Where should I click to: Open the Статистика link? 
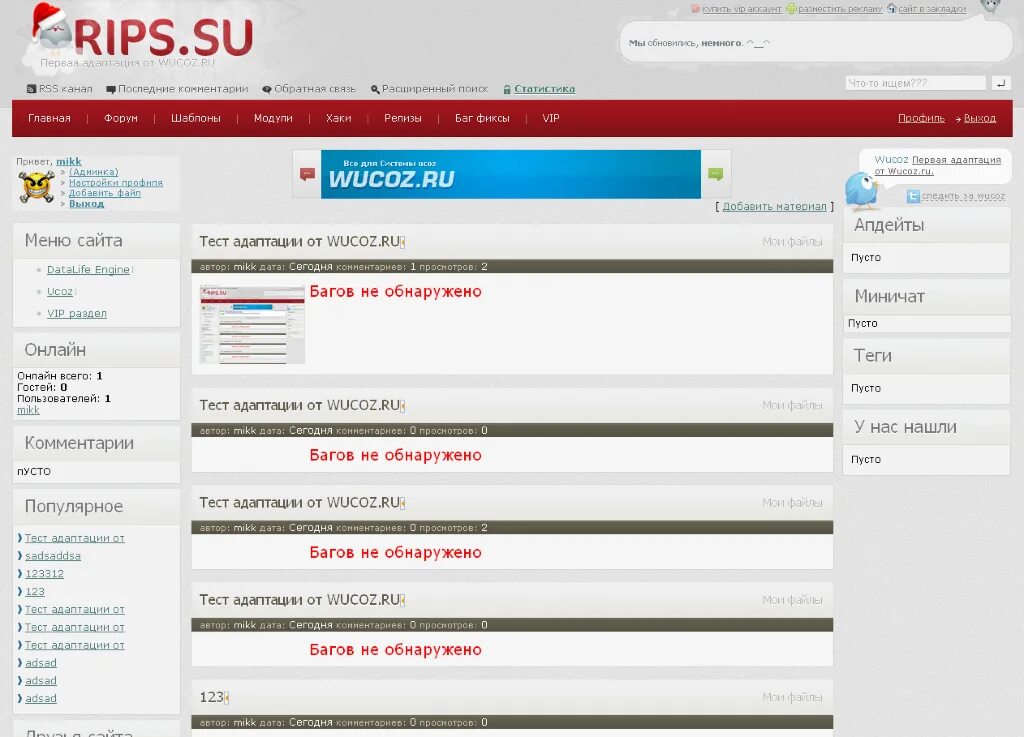pos(545,89)
